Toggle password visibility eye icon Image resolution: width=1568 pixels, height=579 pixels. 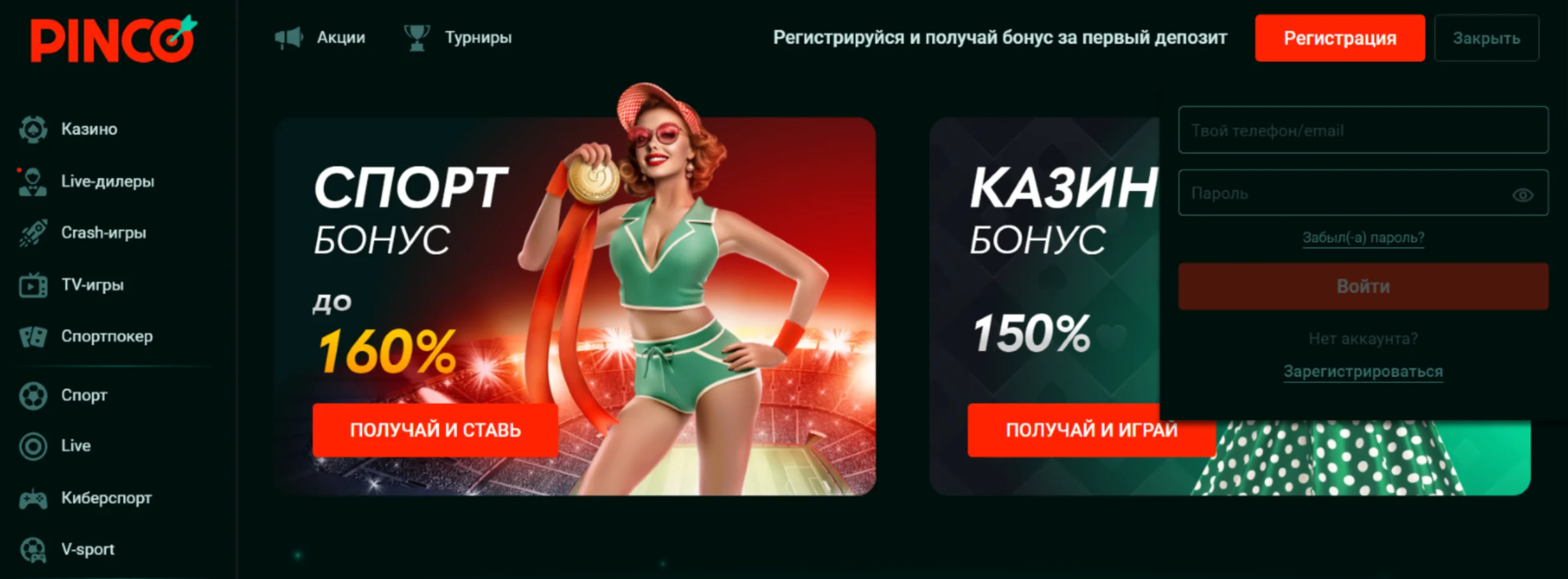[1523, 195]
